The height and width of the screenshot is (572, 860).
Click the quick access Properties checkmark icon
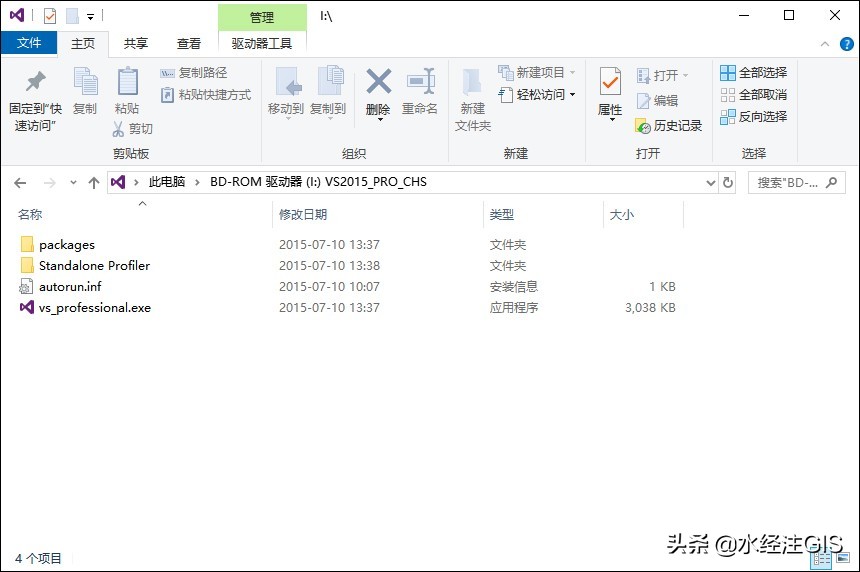coord(49,16)
